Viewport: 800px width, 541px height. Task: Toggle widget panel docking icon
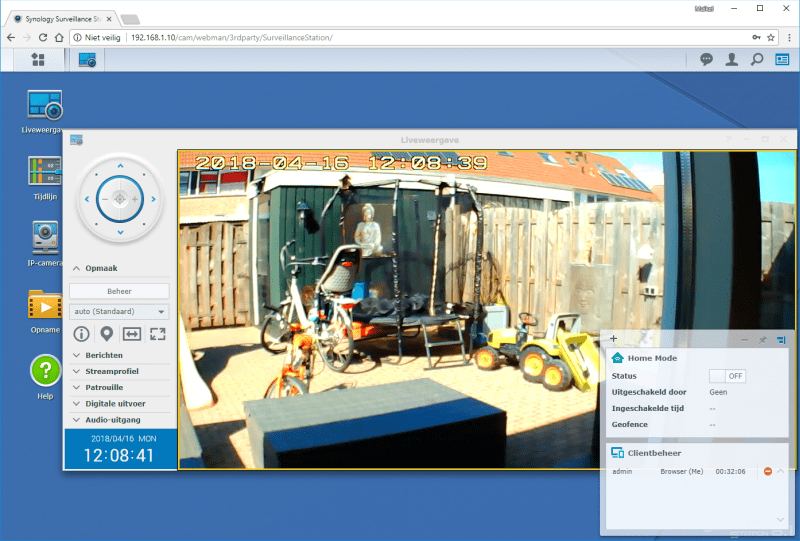pos(781,340)
